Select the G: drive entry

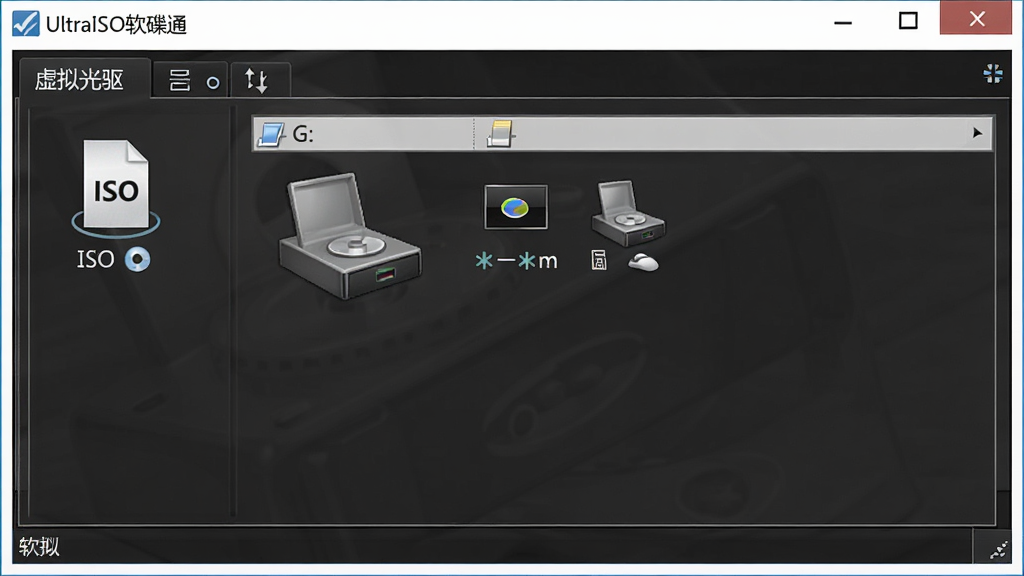coord(363,134)
